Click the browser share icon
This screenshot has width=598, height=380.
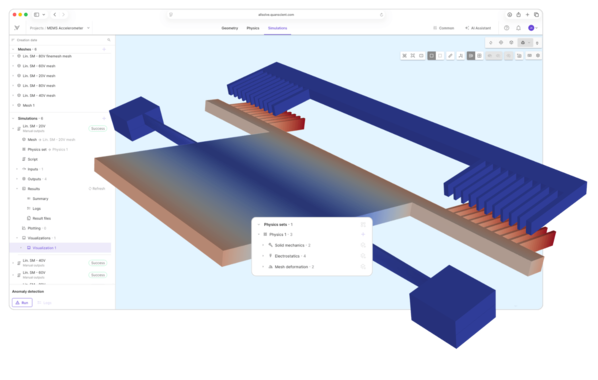pyautogui.click(x=518, y=14)
